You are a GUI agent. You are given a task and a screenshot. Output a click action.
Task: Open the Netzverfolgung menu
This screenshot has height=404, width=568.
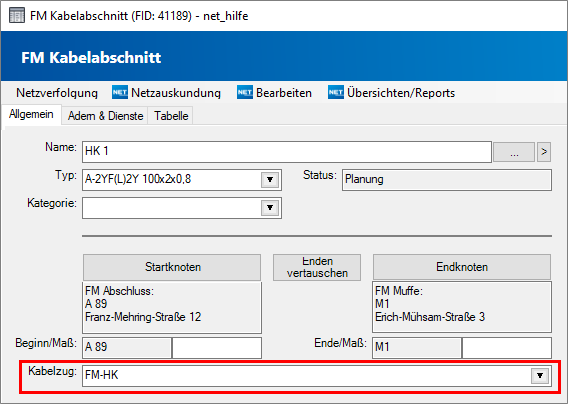[57, 93]
